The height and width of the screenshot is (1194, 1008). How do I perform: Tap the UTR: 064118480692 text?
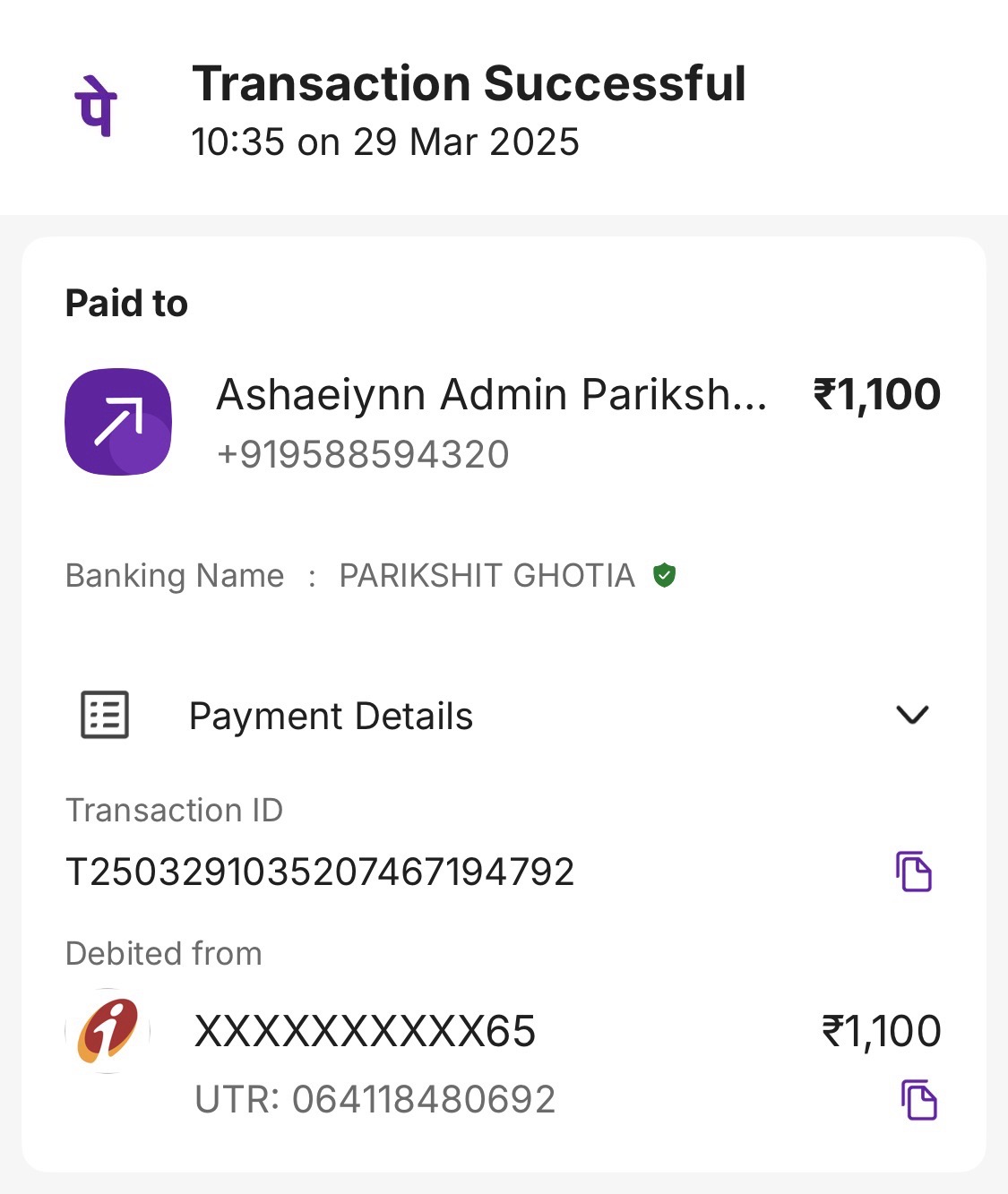point(375,1099)
